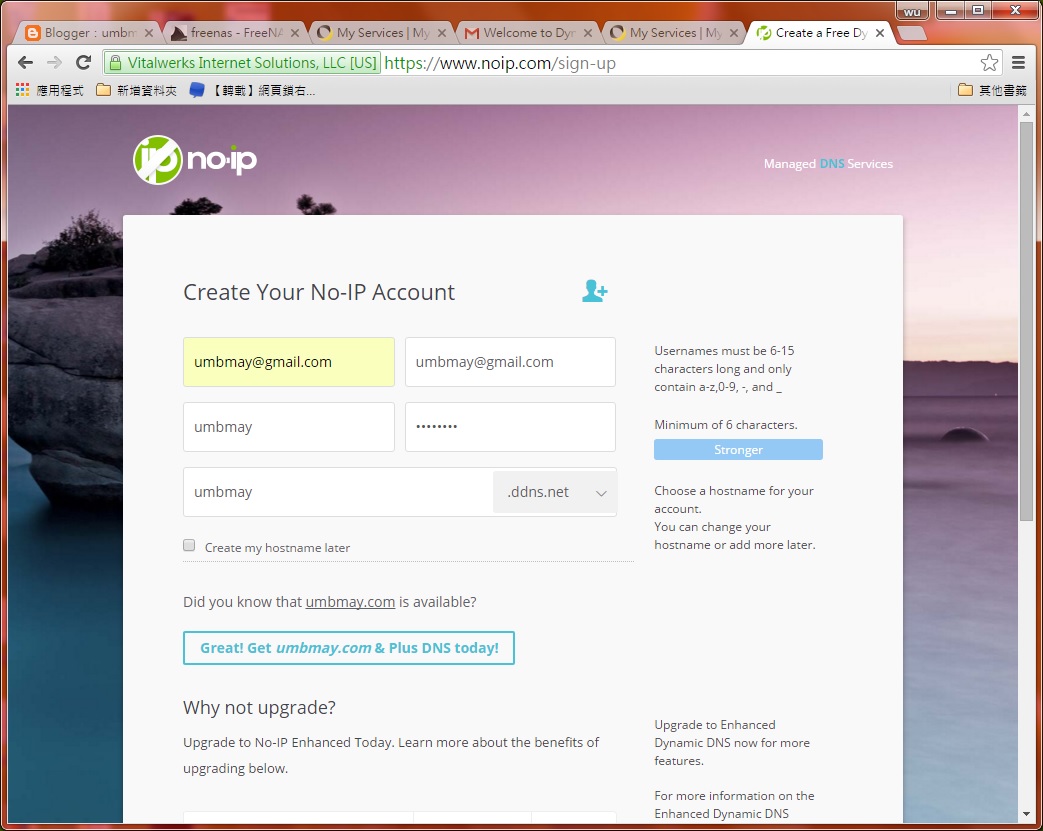The width and height of the screenshot is (1043, 831).
Task: Focus the highlighted email input field
Action: (x=289, y=362)
